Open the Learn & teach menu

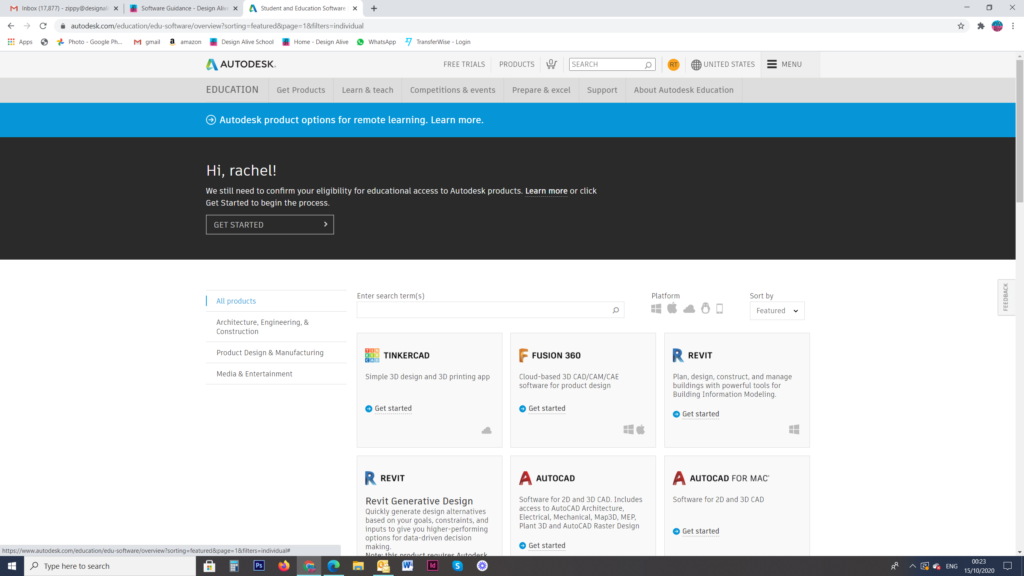368,90
